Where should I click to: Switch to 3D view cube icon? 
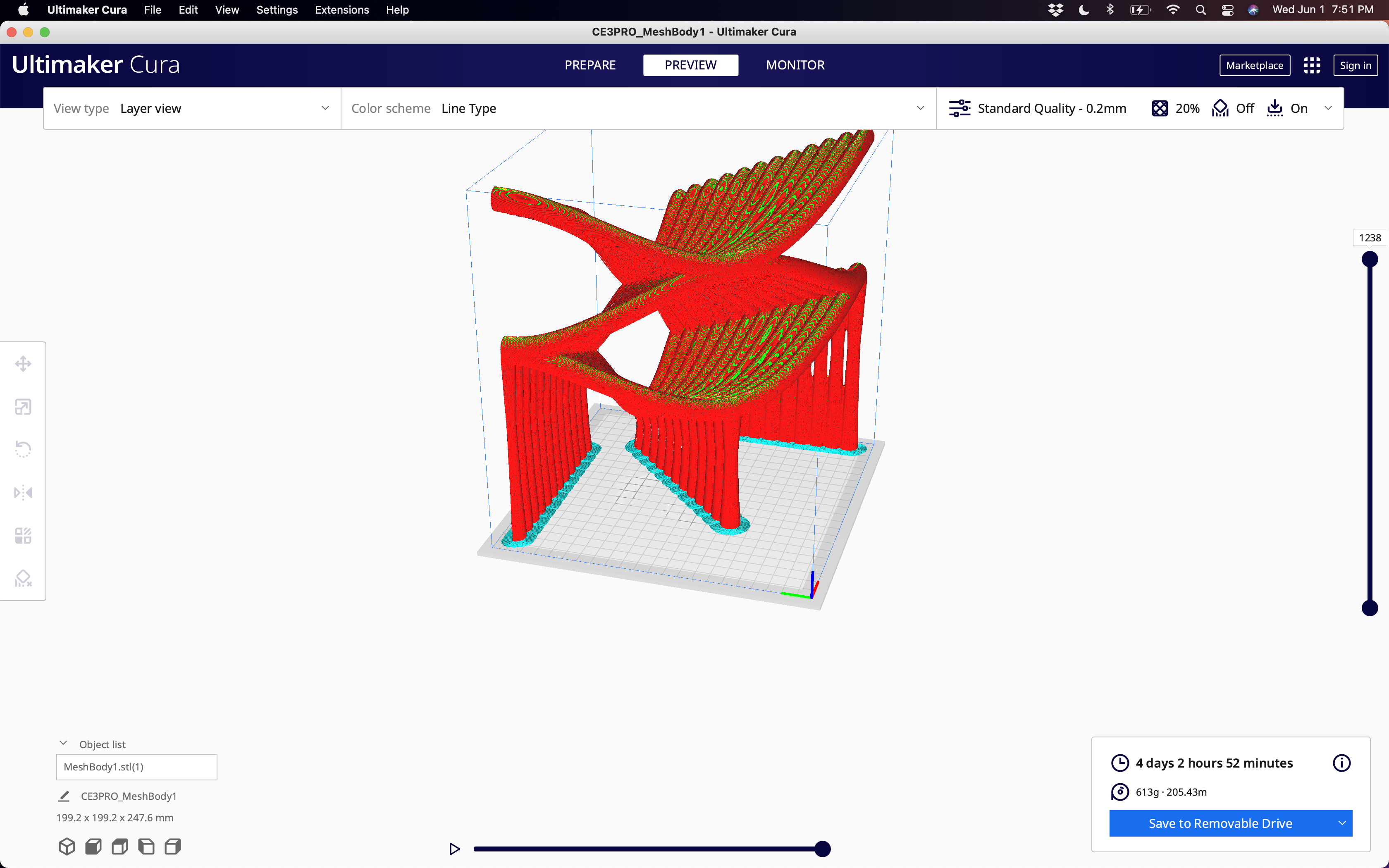point(67,847)
